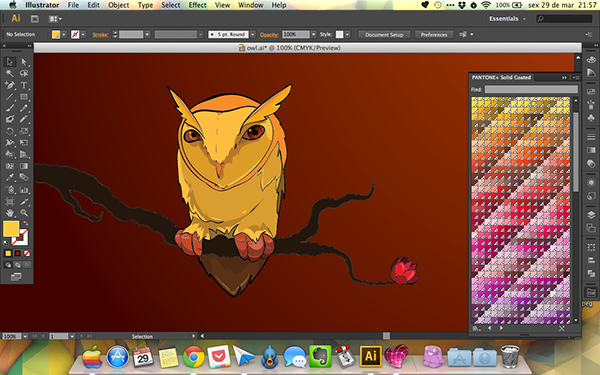Reset to default fill and stroke
This screenshot has height=375, width=600.
(x=6, y=243)
